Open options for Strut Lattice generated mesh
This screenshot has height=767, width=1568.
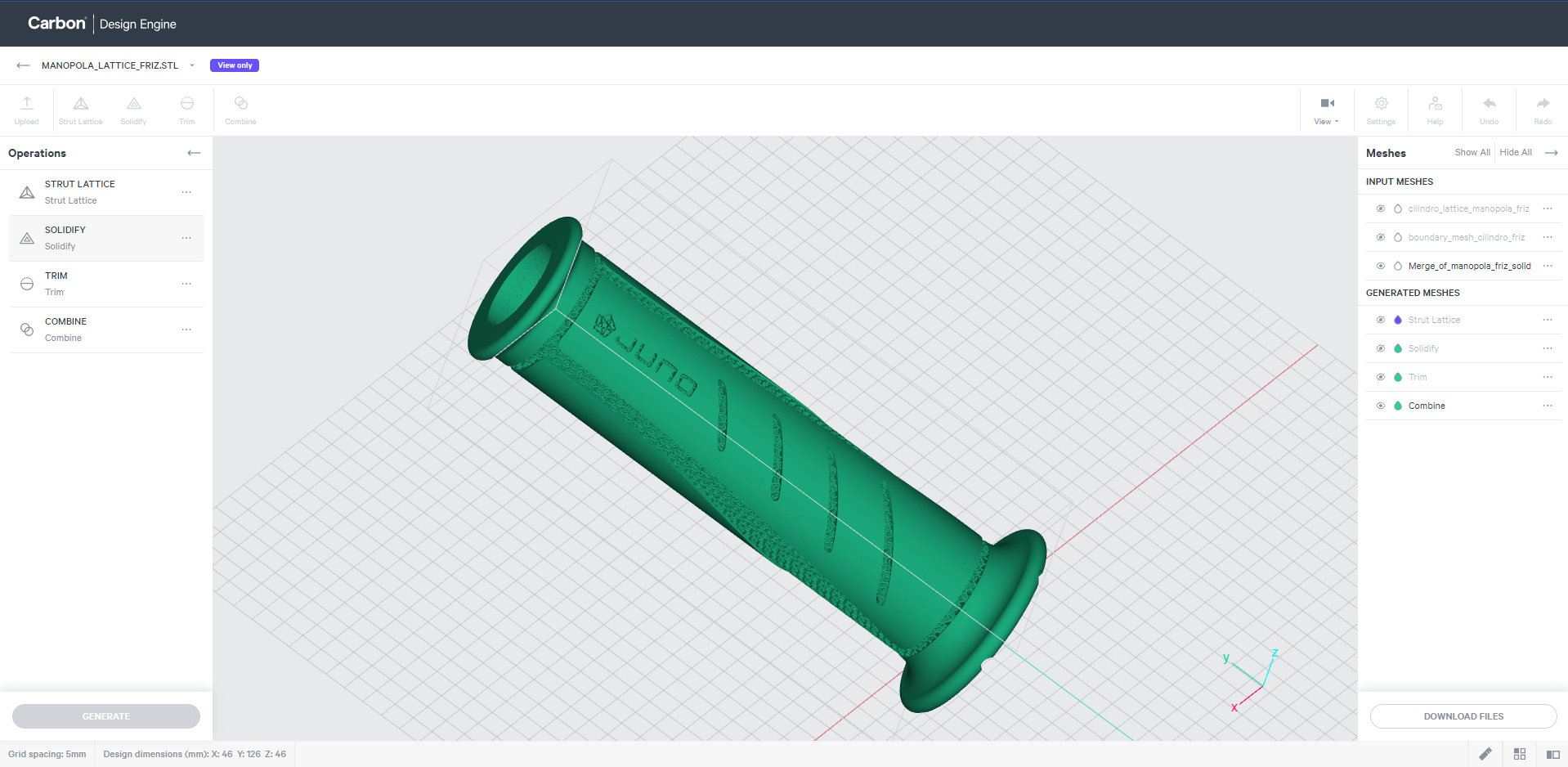(1548, 320)
